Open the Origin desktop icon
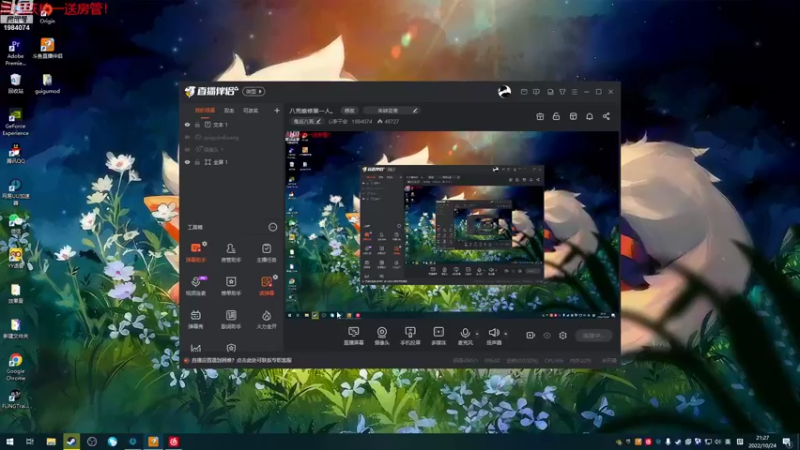Image resolution: width=800 pixels, height=450 pixels. (x=47, y=14)
